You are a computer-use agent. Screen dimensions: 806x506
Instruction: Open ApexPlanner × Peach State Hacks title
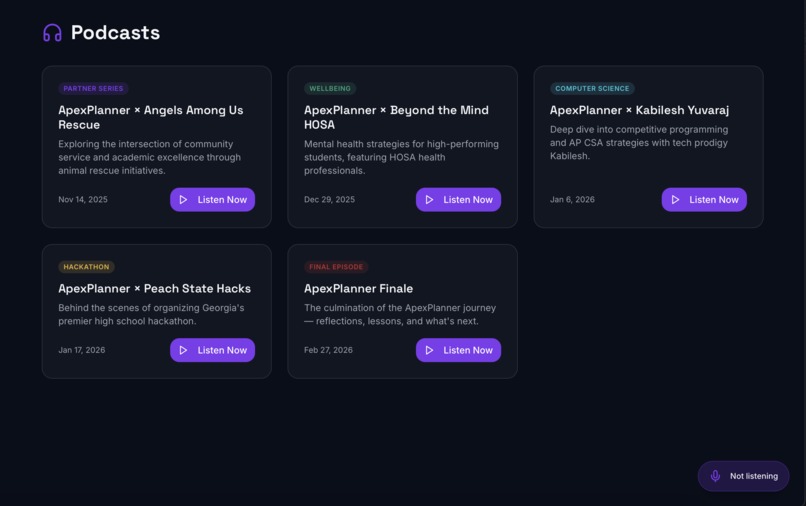pos(154,288)
